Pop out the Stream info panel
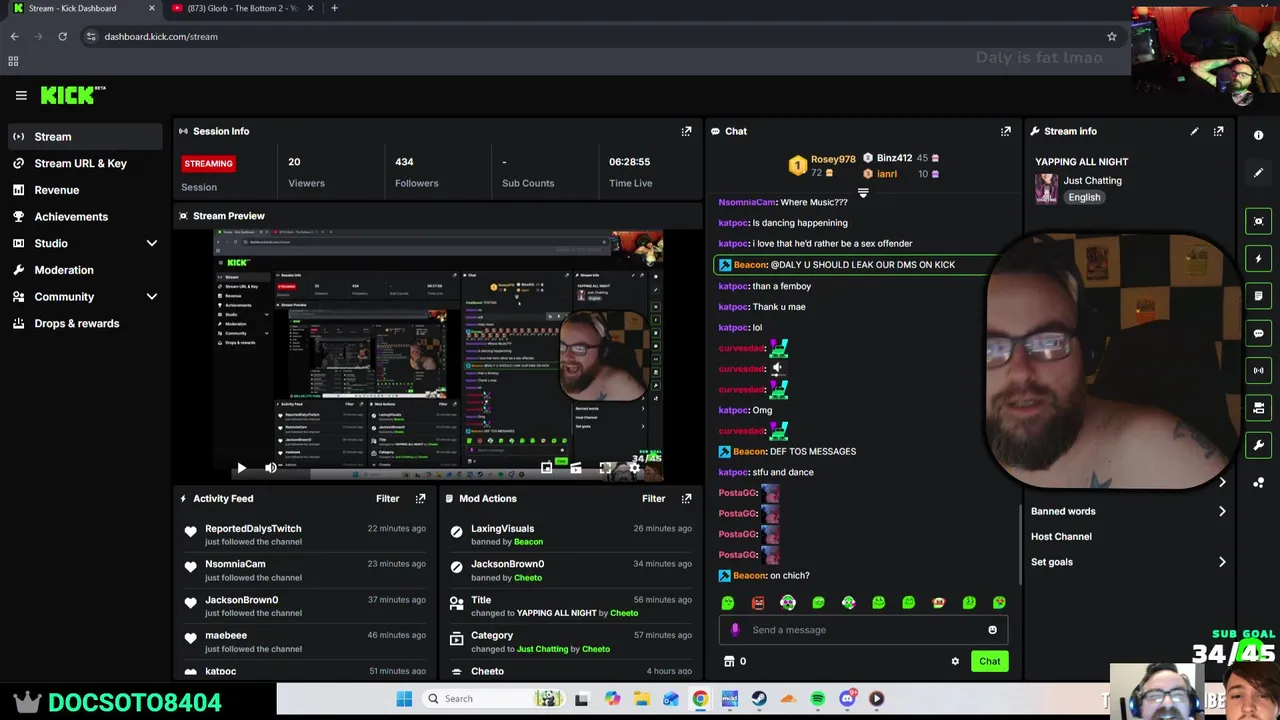Screen dimensions: 1280x720 click(x=1218, y=131)
